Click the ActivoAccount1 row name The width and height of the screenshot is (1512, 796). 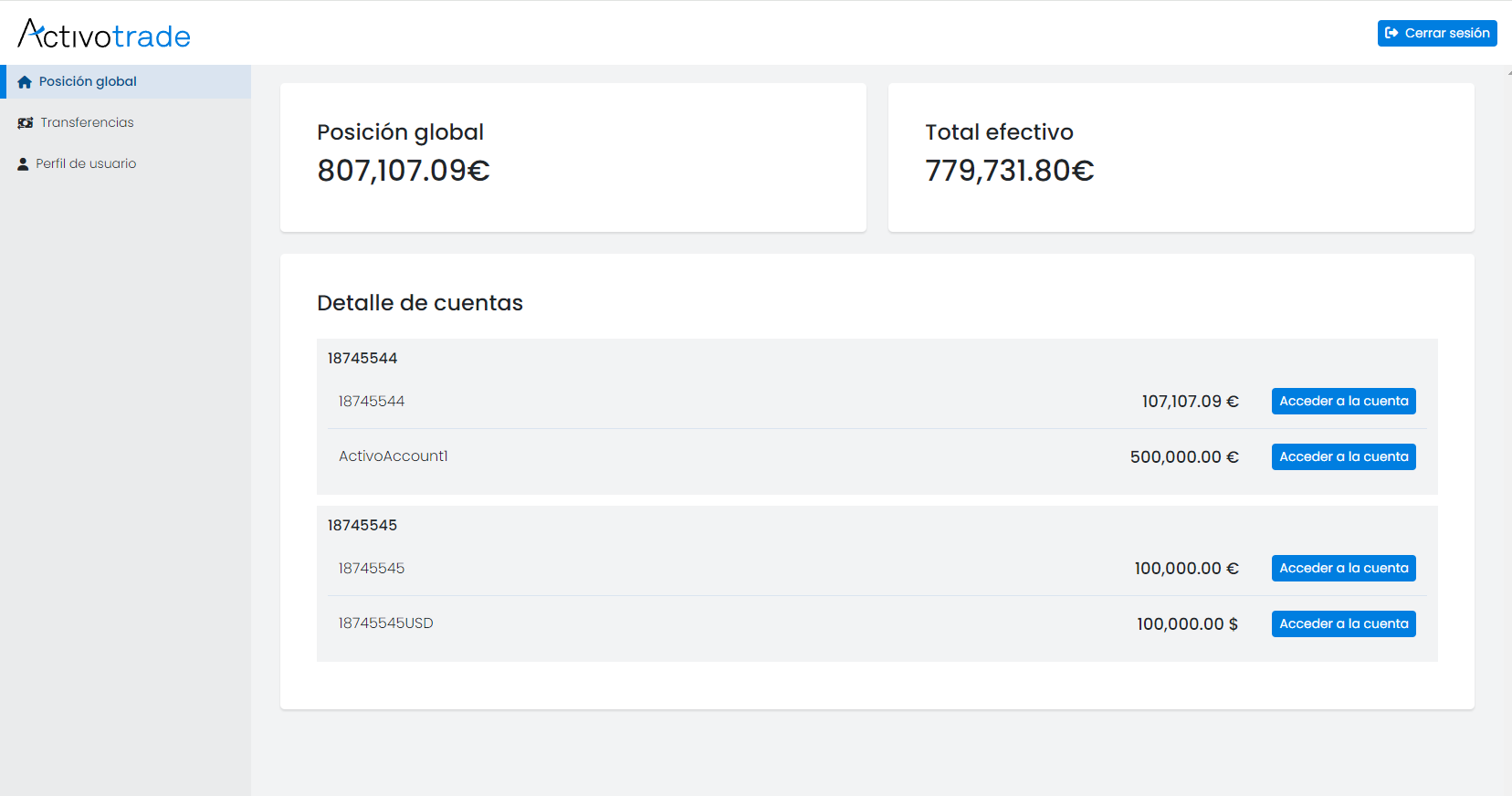coord(394,456)
